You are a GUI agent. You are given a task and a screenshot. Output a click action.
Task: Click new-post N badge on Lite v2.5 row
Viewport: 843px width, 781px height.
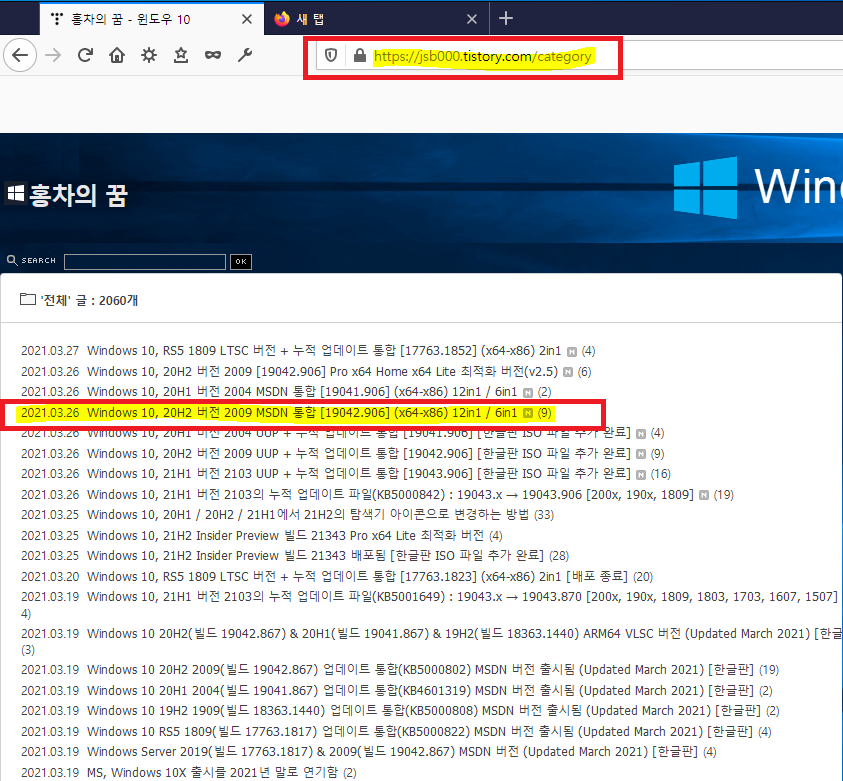pyautogui.click(x=568, y=372)
